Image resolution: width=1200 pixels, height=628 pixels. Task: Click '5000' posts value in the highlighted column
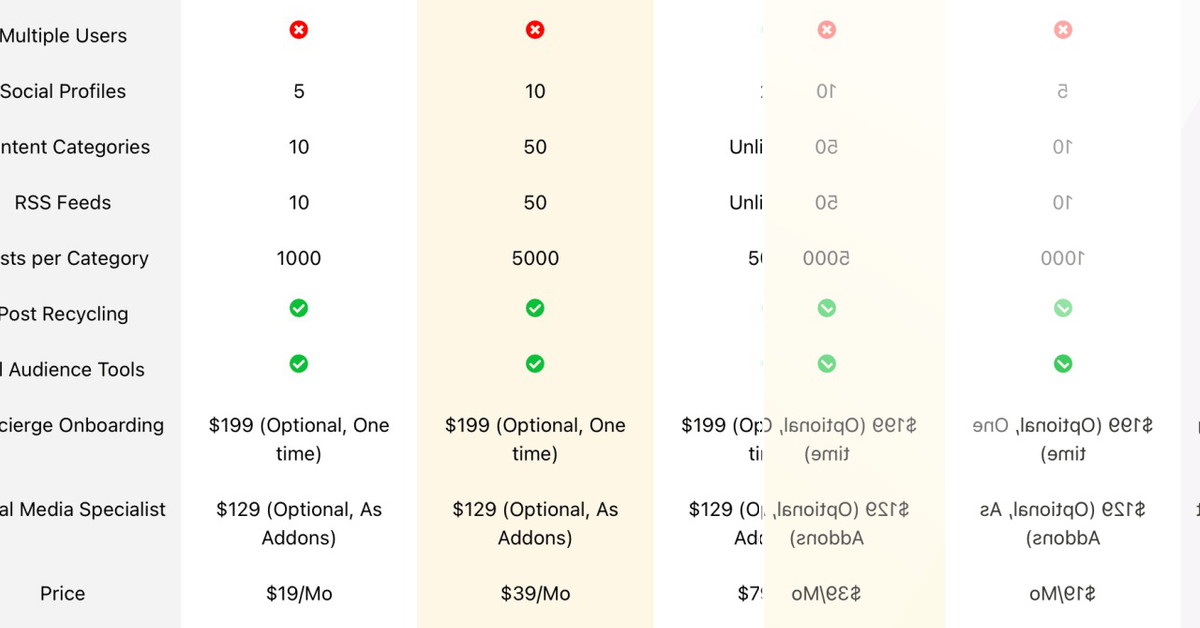point(535,258)
